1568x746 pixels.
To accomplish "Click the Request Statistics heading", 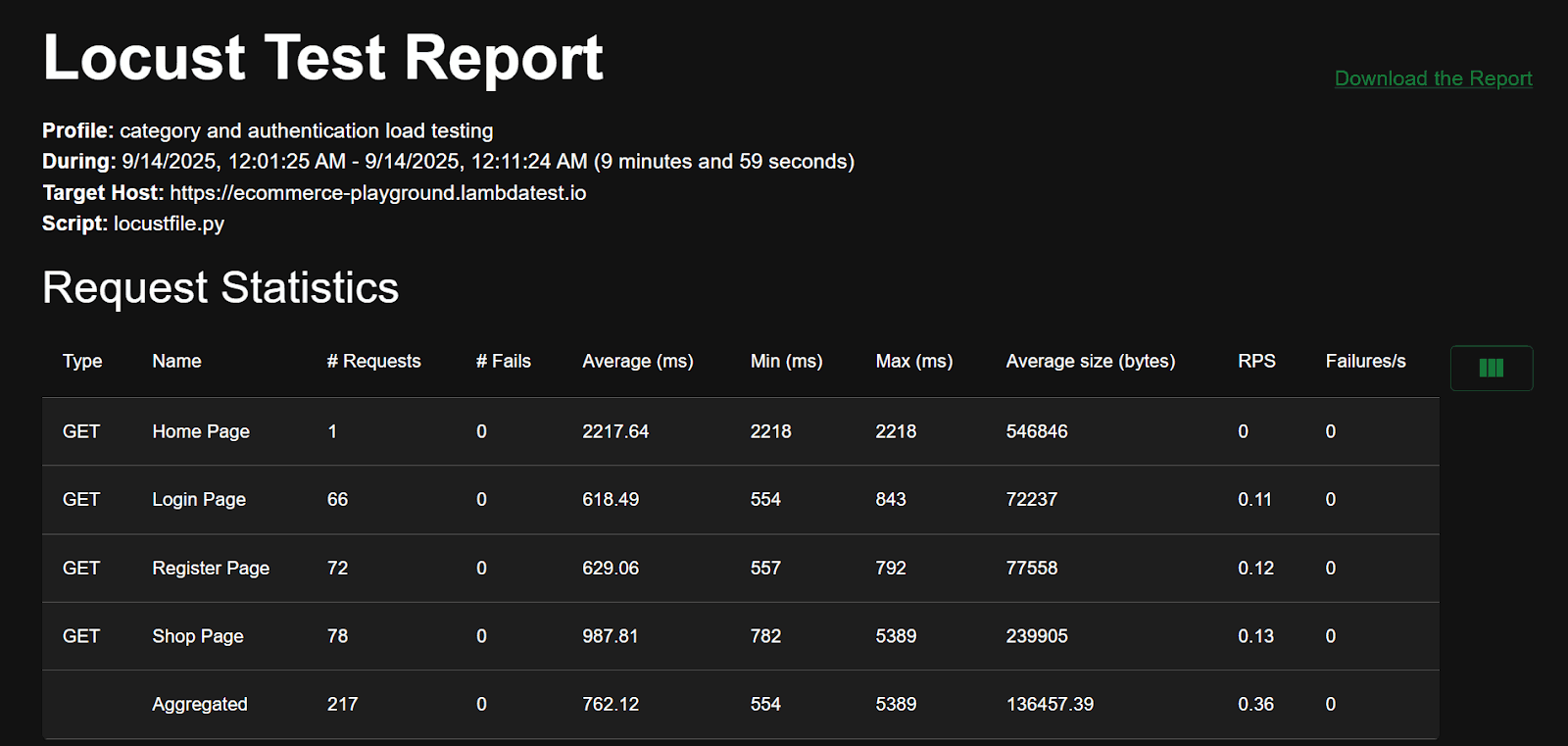I will coord(220,288).
